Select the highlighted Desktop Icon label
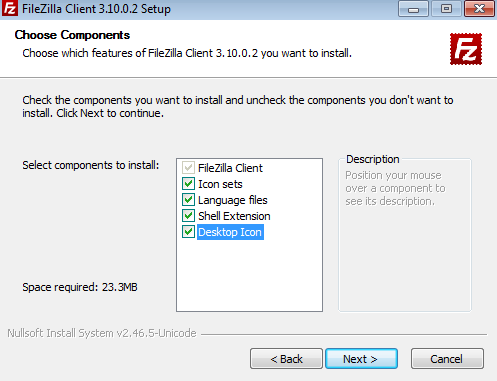The image size is (497, 381). click(x=230, y=232)
